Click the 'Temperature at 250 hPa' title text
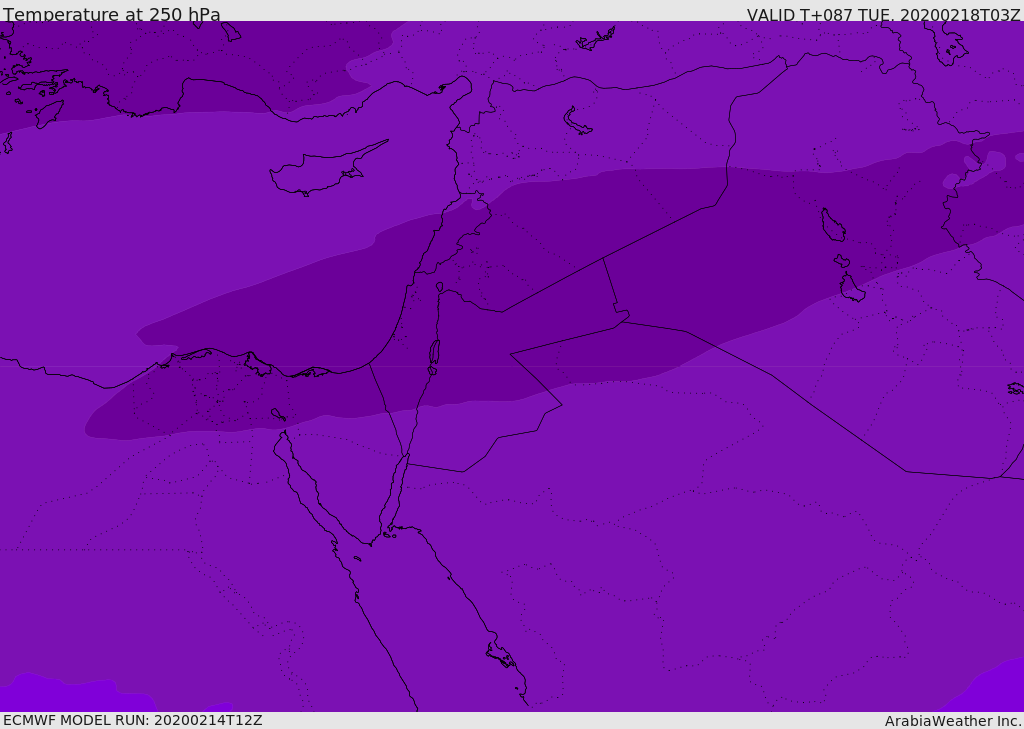1024x729 pixels. 112,14
